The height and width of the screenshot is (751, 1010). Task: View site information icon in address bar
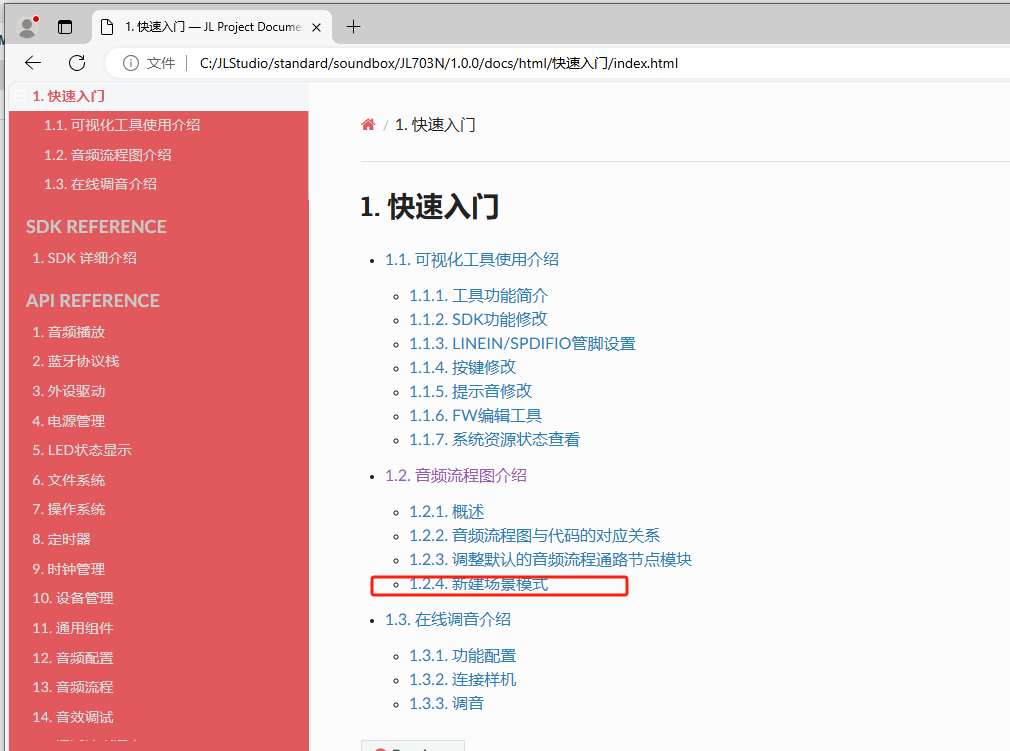tap(131, 63)
